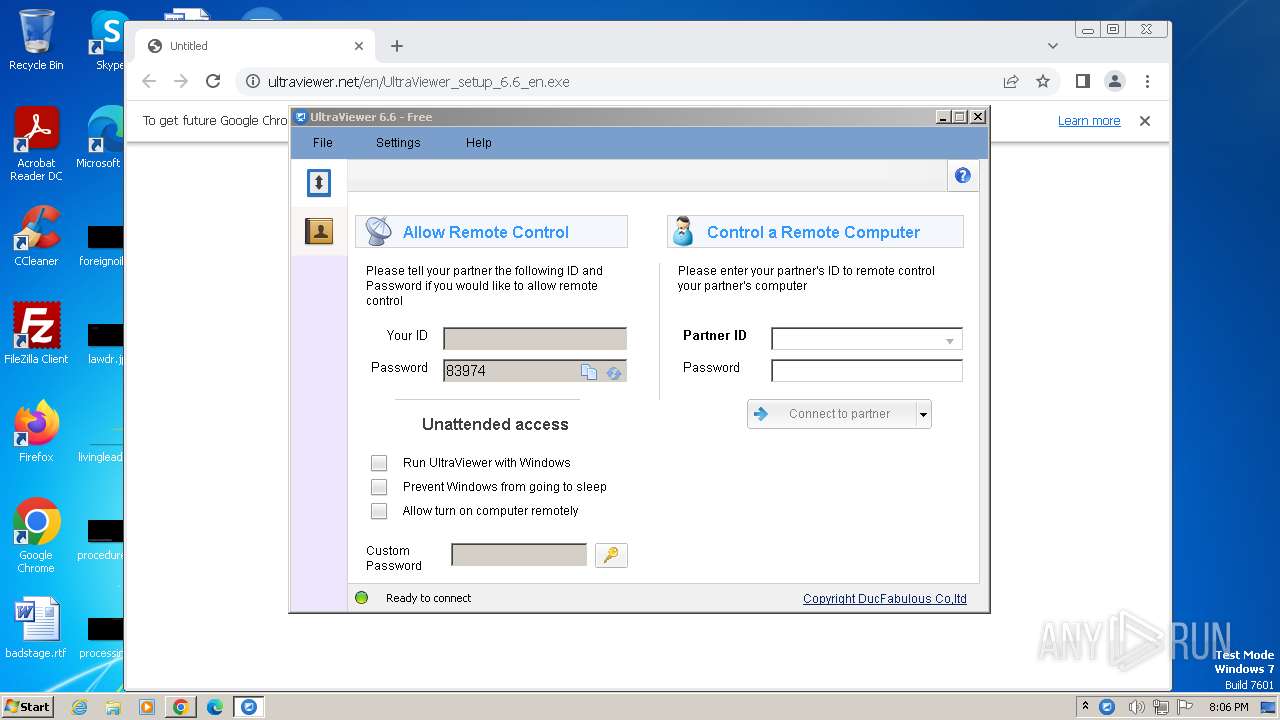
Task: Click UltraViewer icon in taskbar
Action: pyautogui.click(x=248, y=707)
